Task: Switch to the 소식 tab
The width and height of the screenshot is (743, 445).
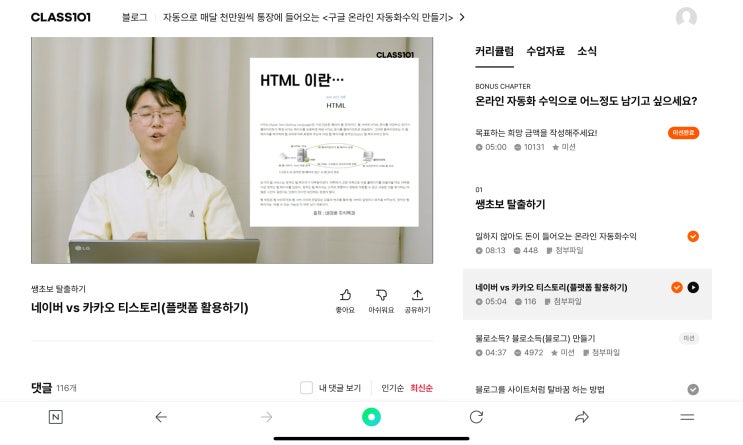Action: pos(587,51)
